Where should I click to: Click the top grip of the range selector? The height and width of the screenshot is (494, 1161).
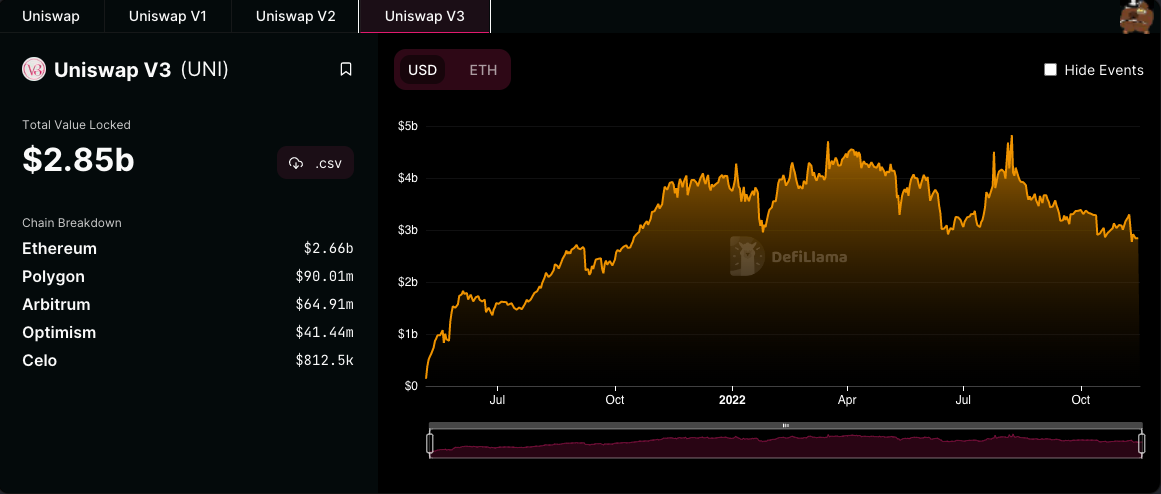(x=785, y=425)
